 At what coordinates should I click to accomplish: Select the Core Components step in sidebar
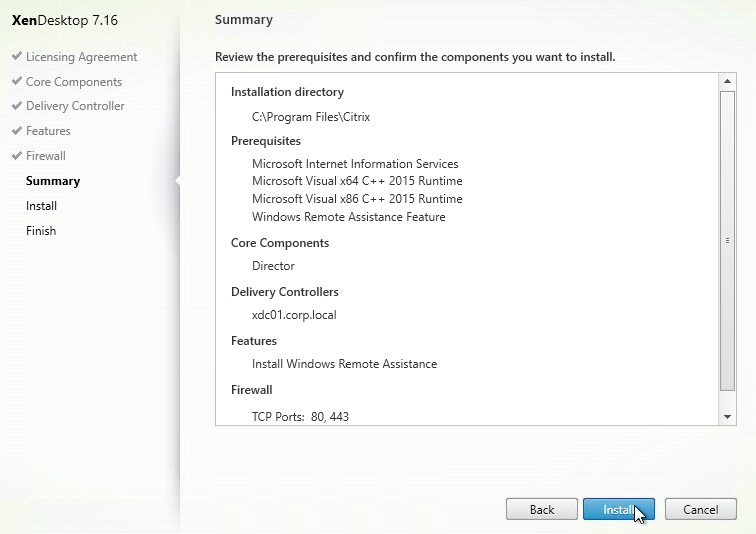(74, 82)
